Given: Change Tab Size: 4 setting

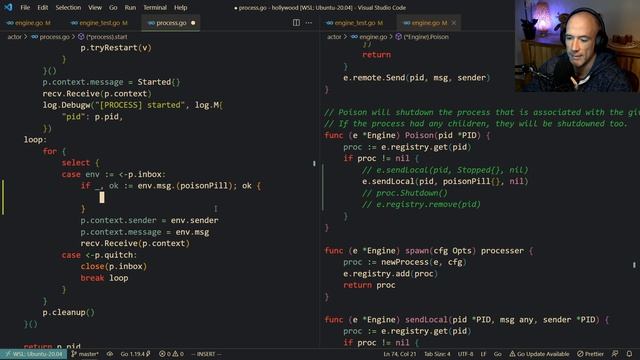Looking at the screenshot, I should click(x=437, y=354).
